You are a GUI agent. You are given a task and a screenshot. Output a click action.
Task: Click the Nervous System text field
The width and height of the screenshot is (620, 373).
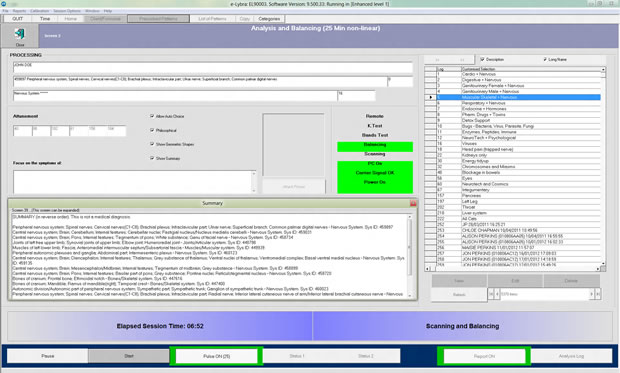[x=175, y=95]
